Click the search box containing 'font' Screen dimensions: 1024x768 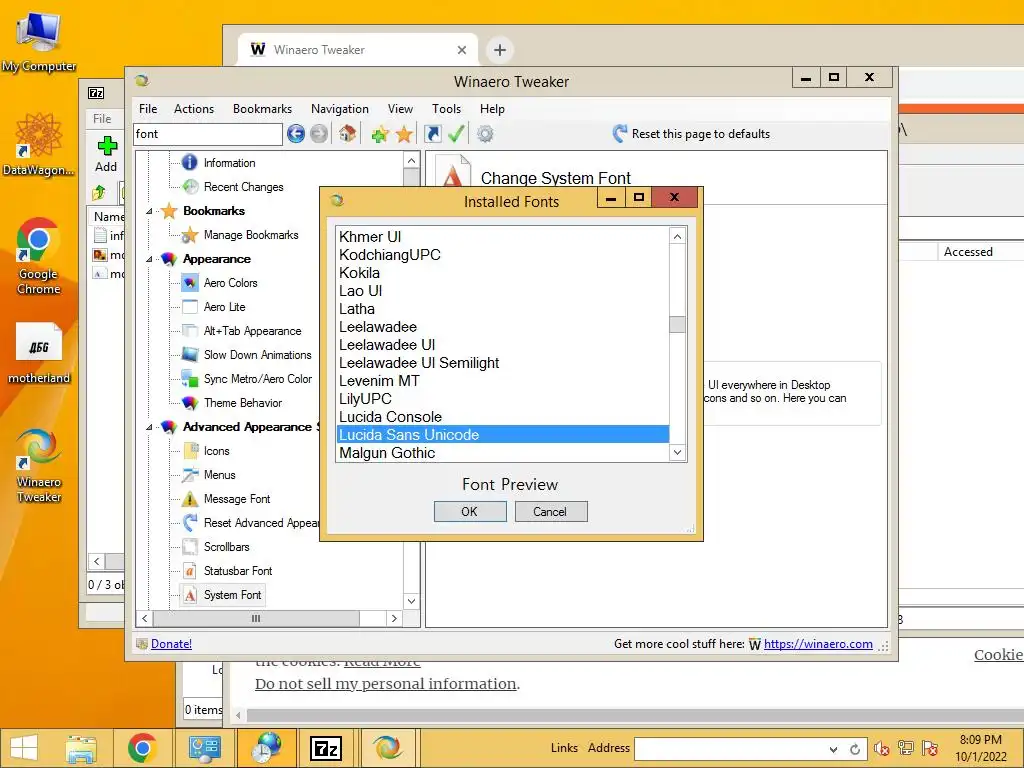point(208,134)
